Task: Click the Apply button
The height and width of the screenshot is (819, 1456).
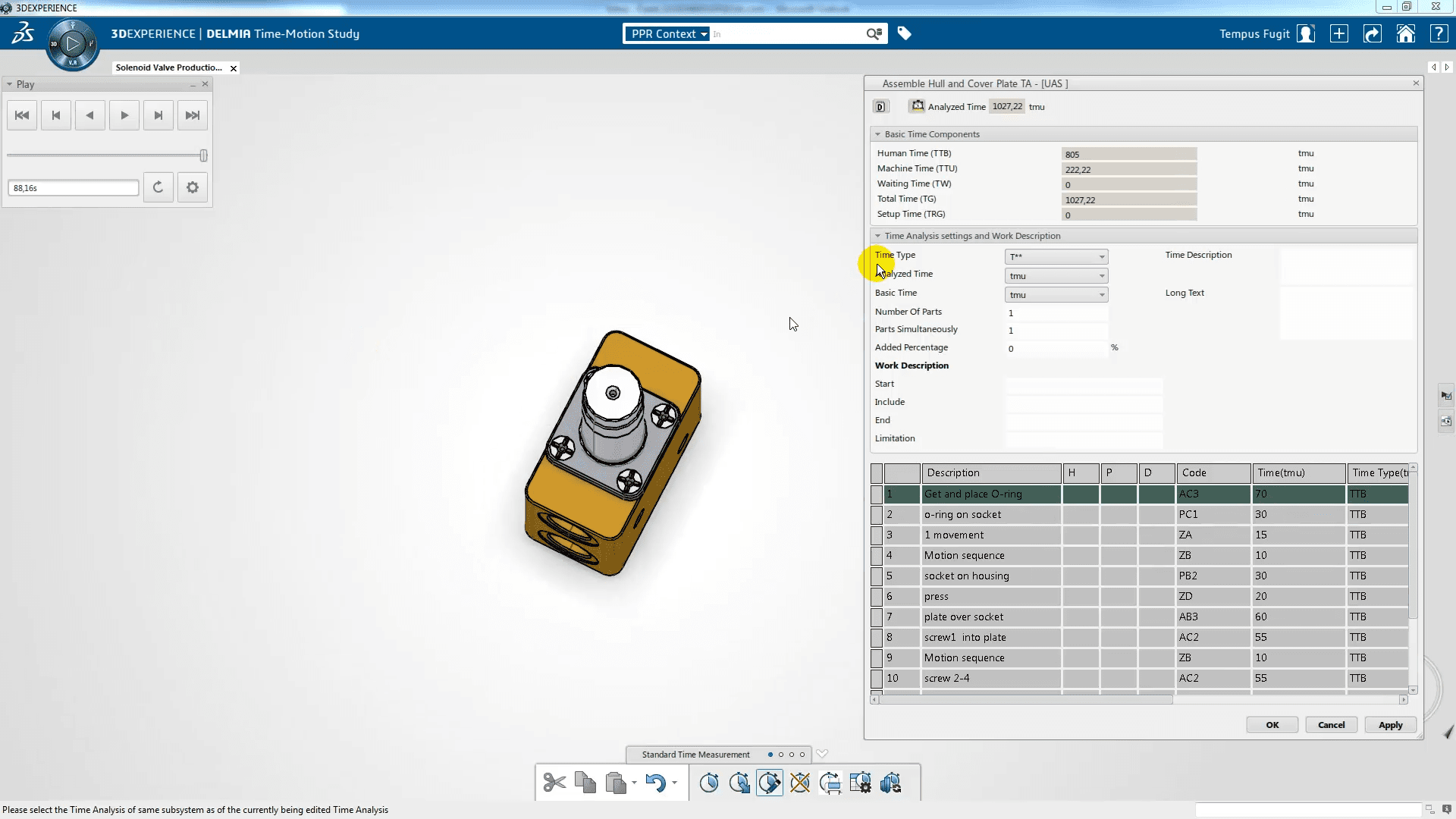Action: pos(1390,724)
